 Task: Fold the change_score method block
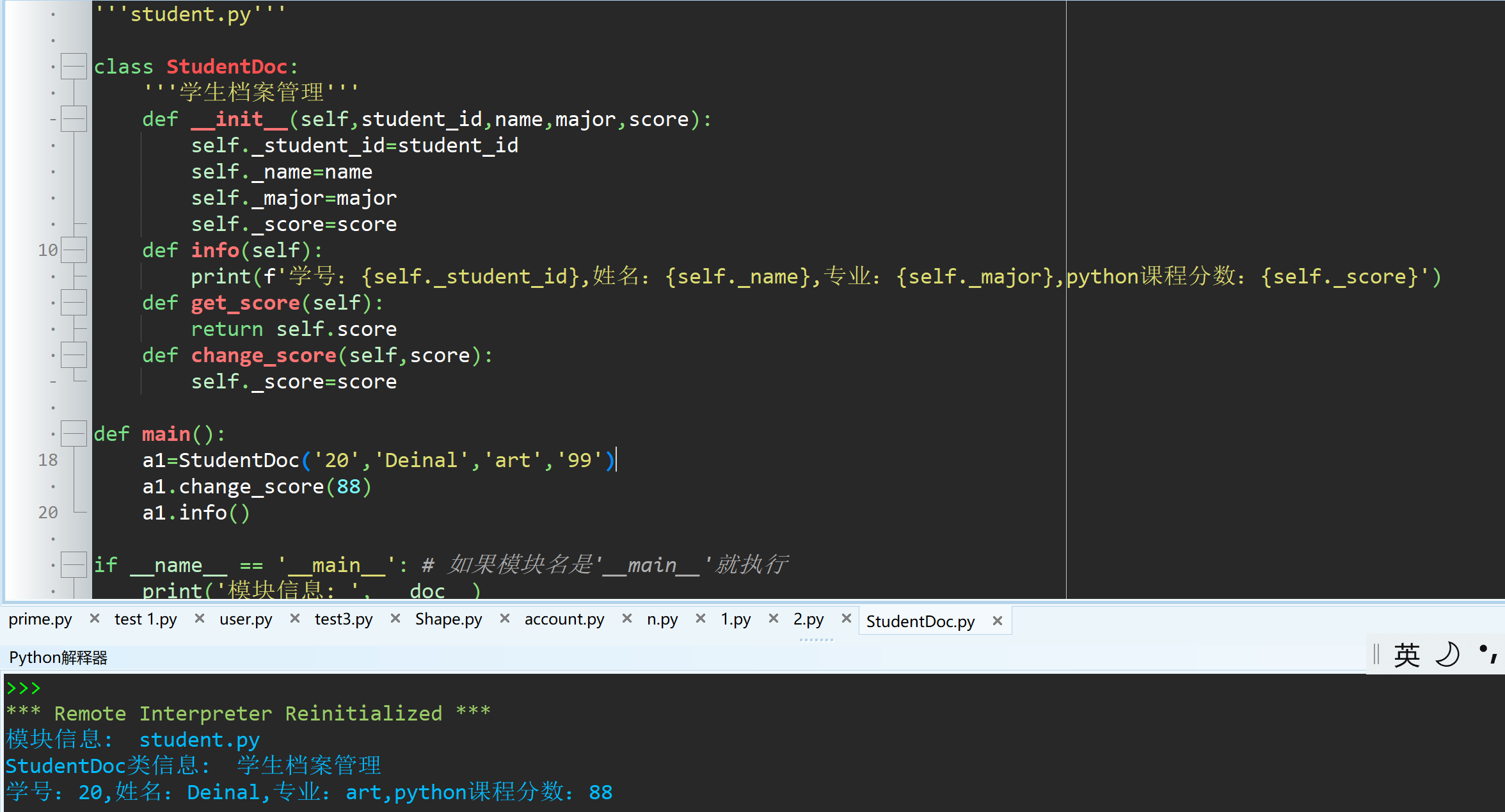[74, 355]
